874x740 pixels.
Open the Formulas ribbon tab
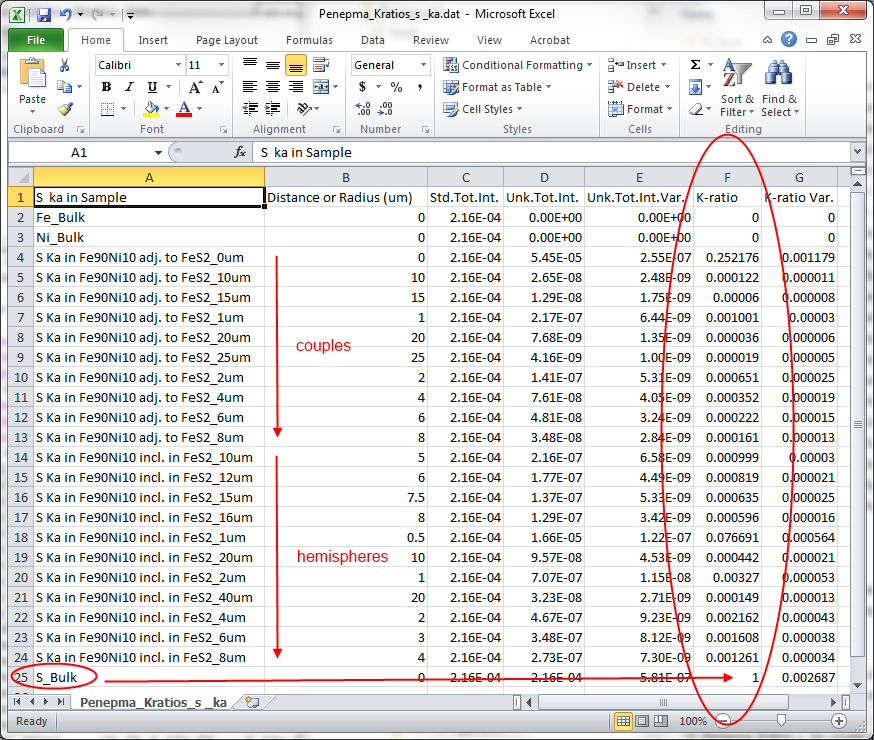(309, 40)
